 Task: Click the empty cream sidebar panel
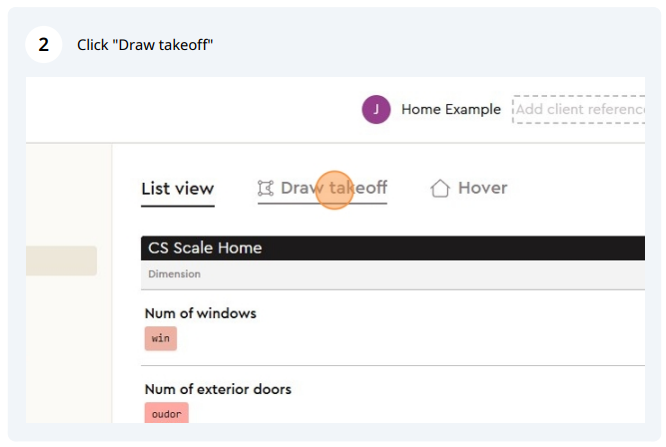tap(69, 340)
